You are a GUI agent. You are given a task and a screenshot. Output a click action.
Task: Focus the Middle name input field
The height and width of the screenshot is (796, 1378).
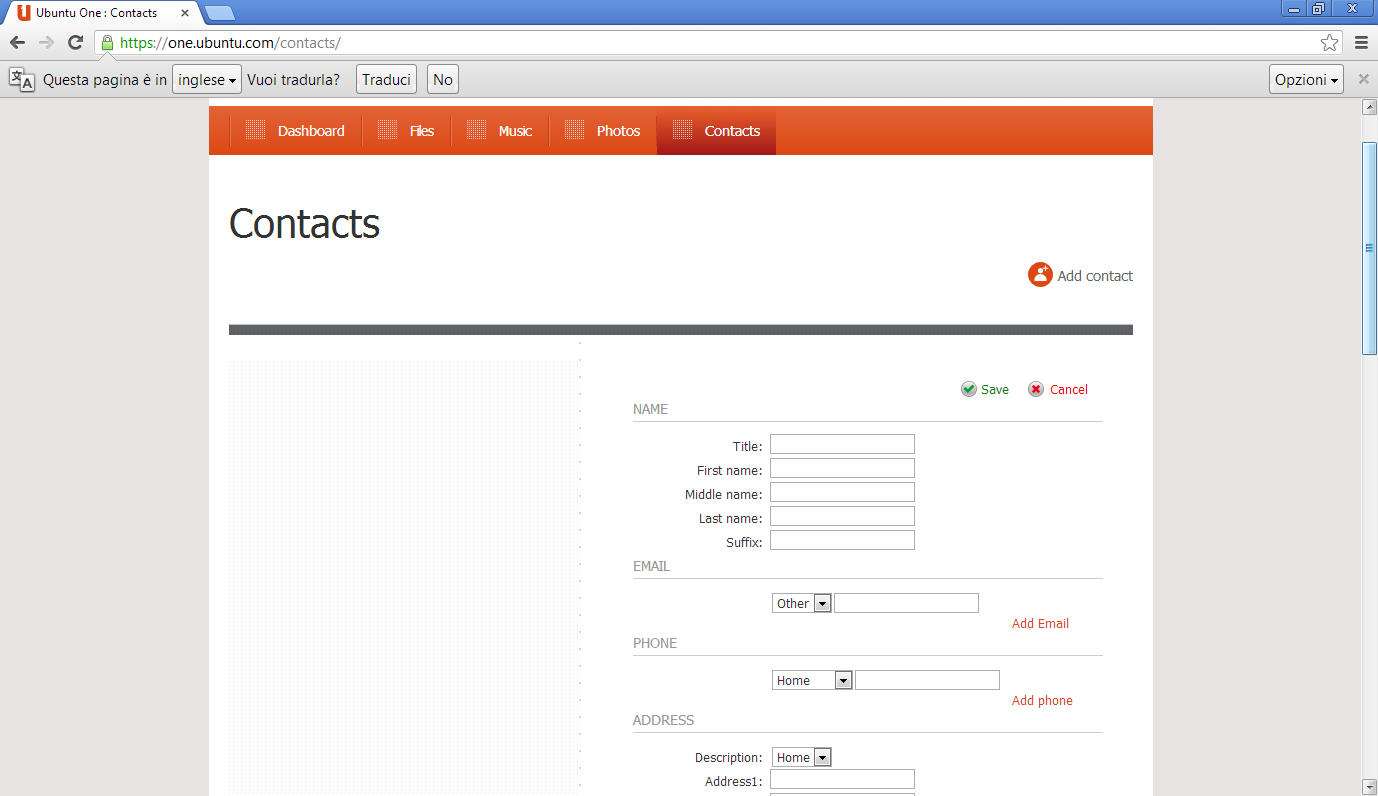[x=842, y=492]
